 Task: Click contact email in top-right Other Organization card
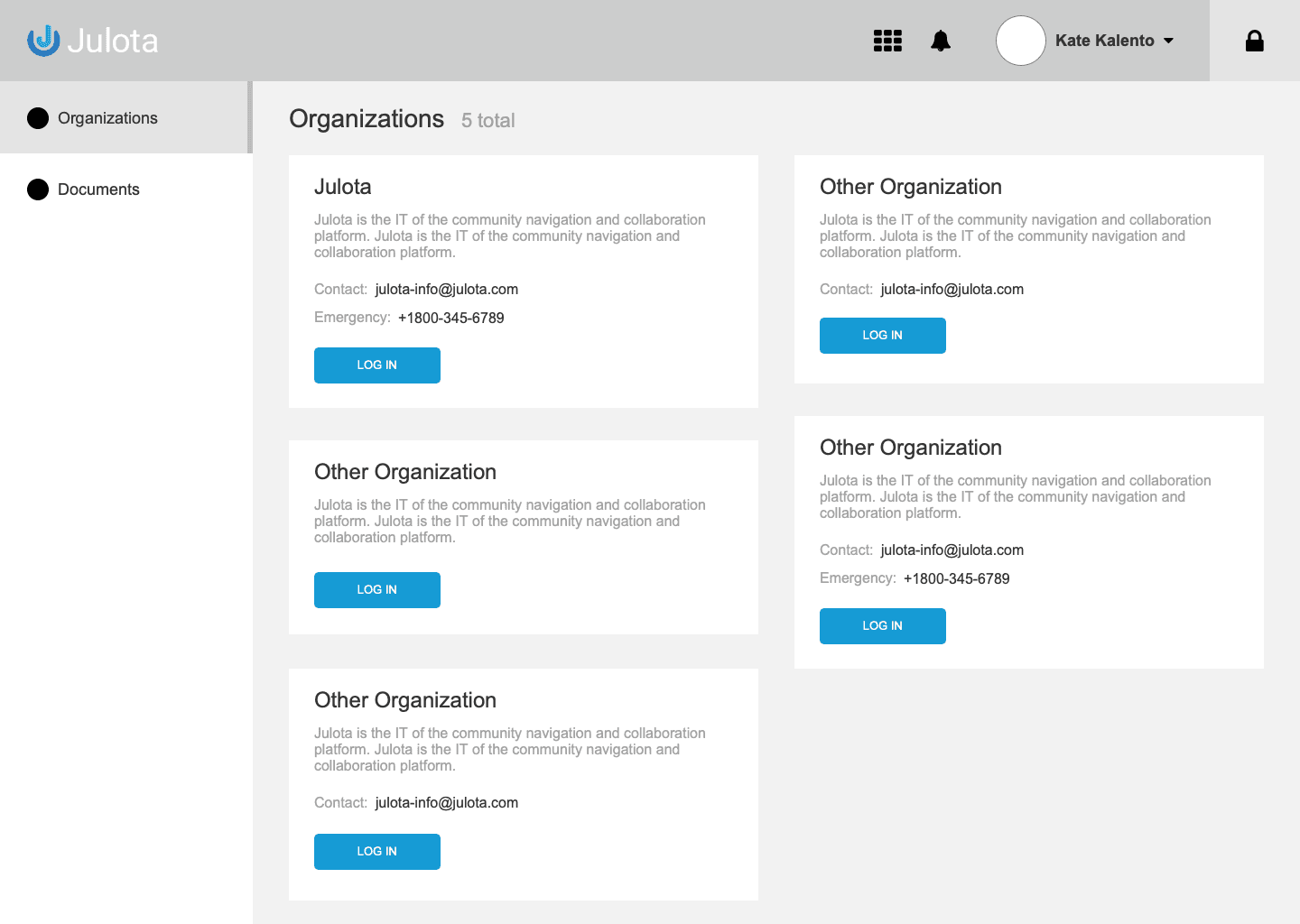pyautogui.click(x=952, y=290)
